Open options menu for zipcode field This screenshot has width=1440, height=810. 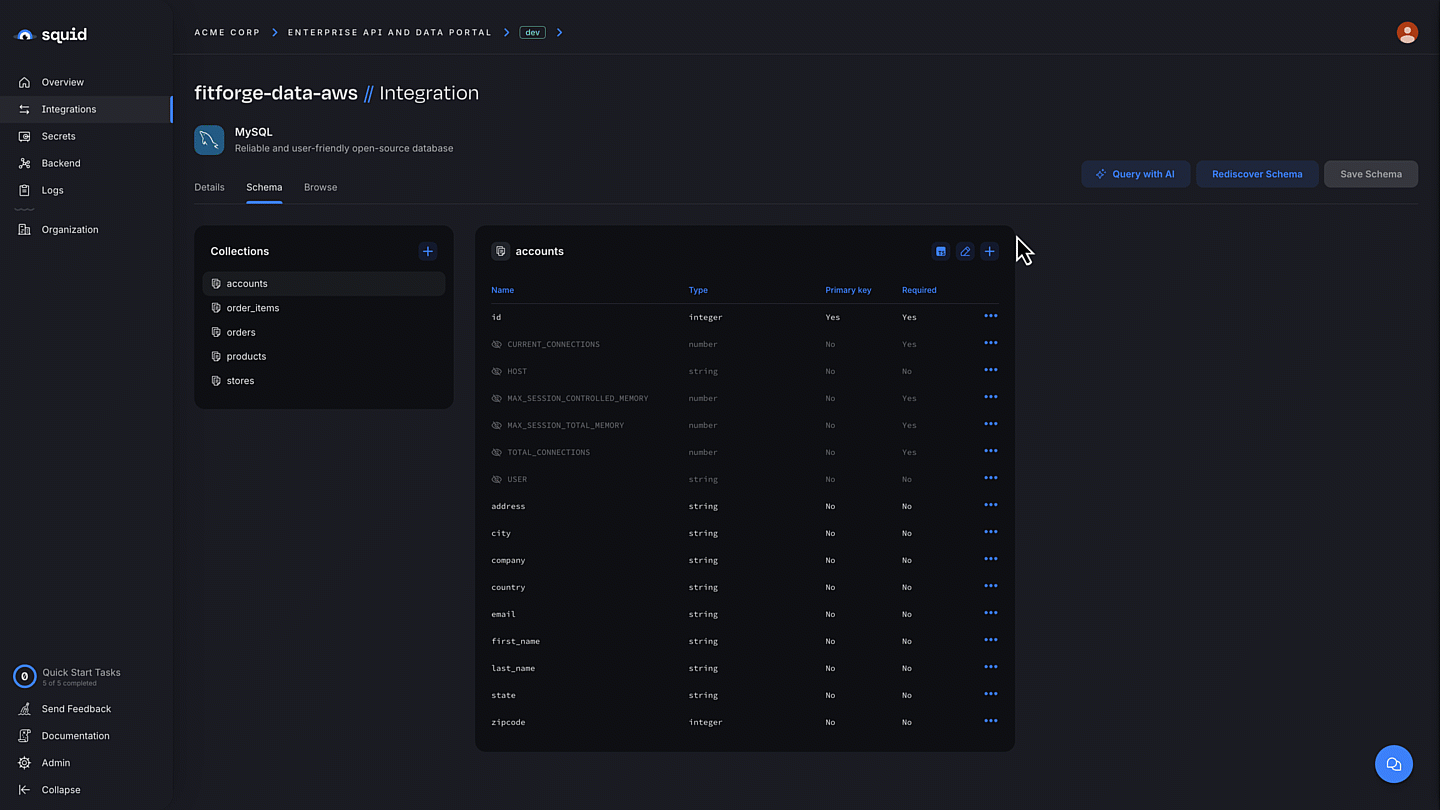991,721
